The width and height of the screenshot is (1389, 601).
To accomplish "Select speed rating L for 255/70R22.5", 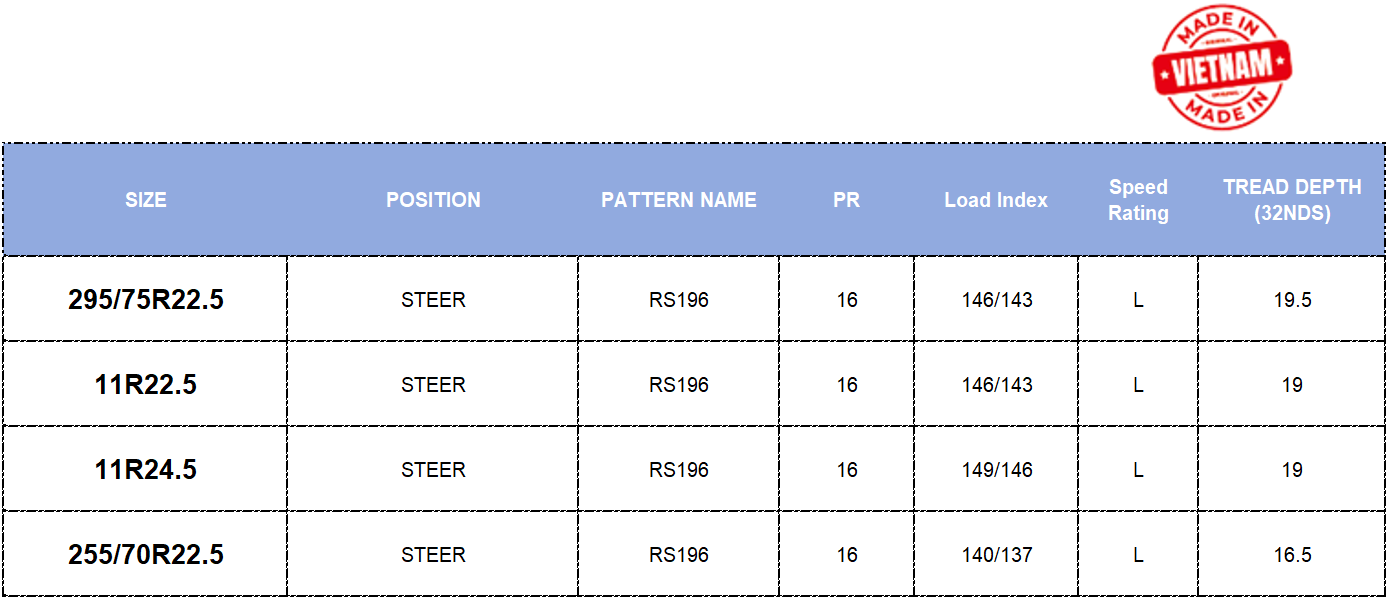I will 1138,555.
